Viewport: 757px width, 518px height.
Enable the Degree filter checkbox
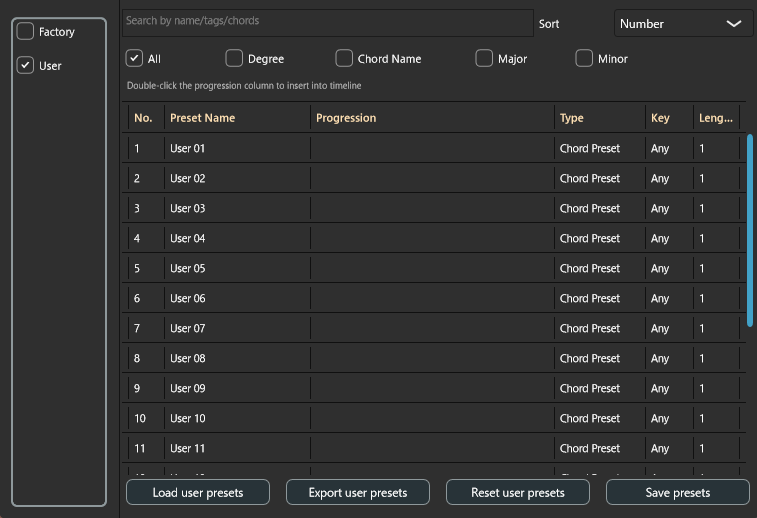[x=234, y=59]
